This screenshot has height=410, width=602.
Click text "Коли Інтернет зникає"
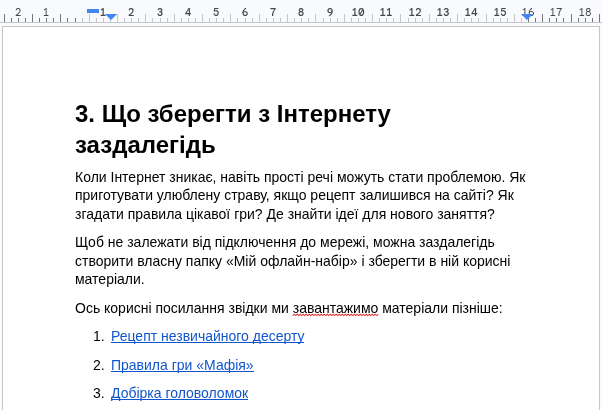[142, 177]
